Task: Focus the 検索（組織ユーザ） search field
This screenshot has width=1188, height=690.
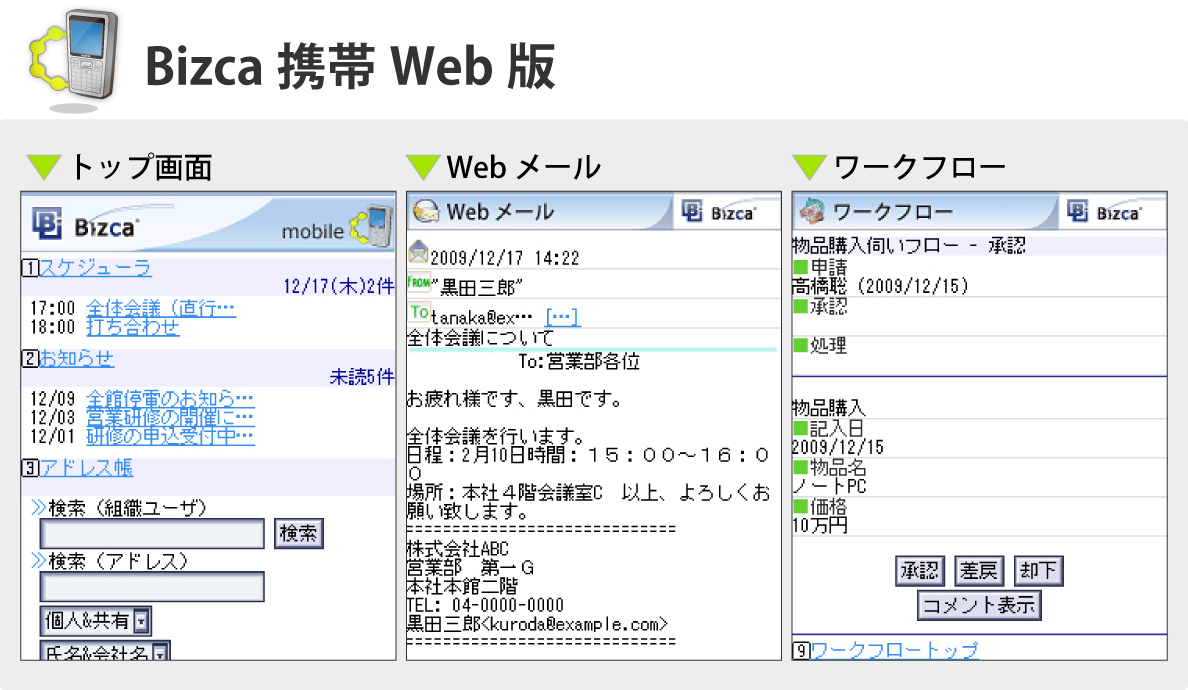Action: [x=152, y=533]
